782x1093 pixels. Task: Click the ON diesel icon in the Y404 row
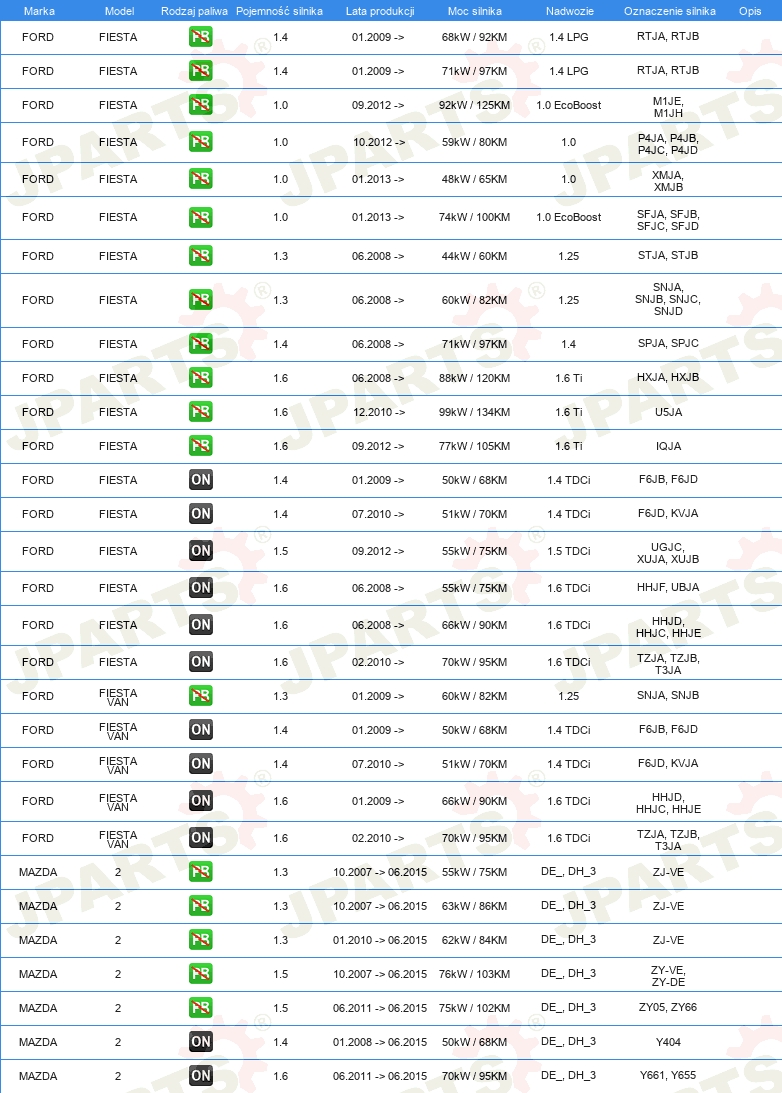point(201,1042)
